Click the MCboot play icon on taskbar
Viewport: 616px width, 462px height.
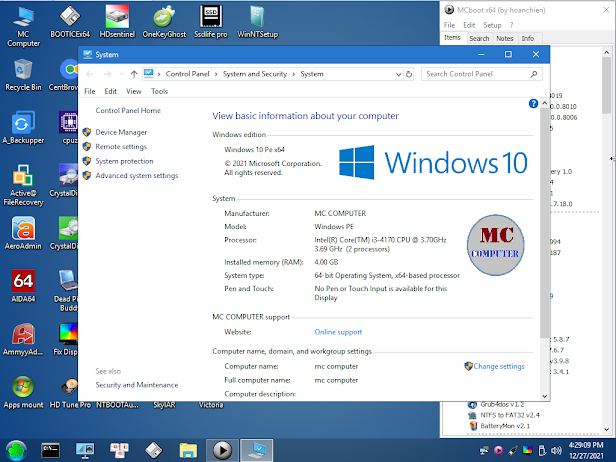tap(222, 450)
